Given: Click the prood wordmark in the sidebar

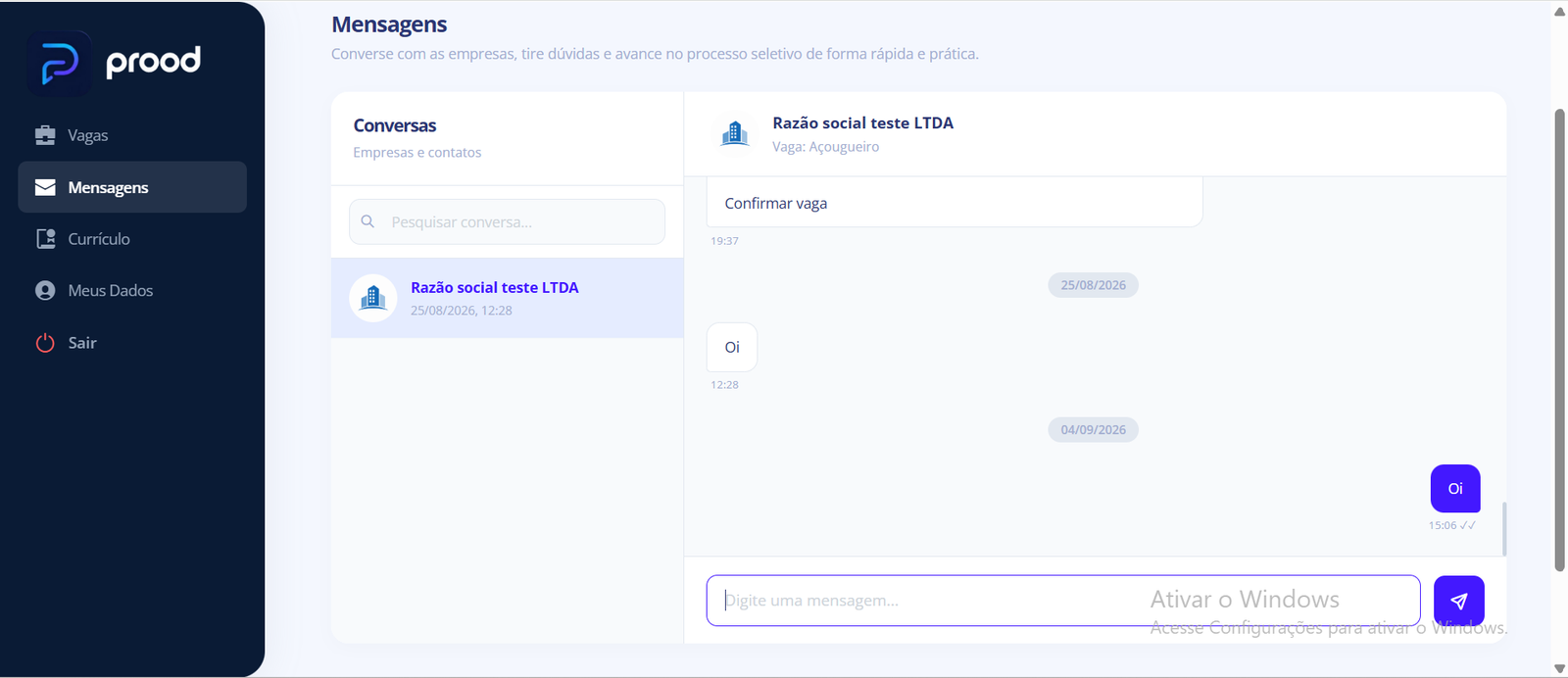Looking at the screenshot, I should click(154, 62).
